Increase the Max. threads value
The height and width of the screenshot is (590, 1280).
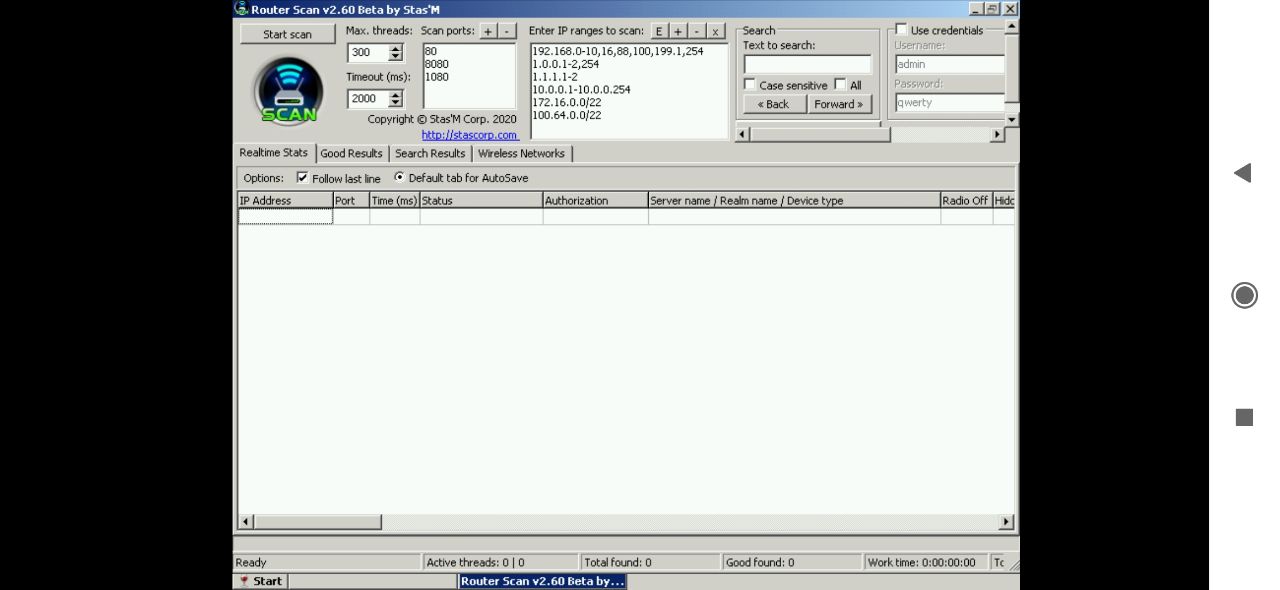[x=396, y=49]
